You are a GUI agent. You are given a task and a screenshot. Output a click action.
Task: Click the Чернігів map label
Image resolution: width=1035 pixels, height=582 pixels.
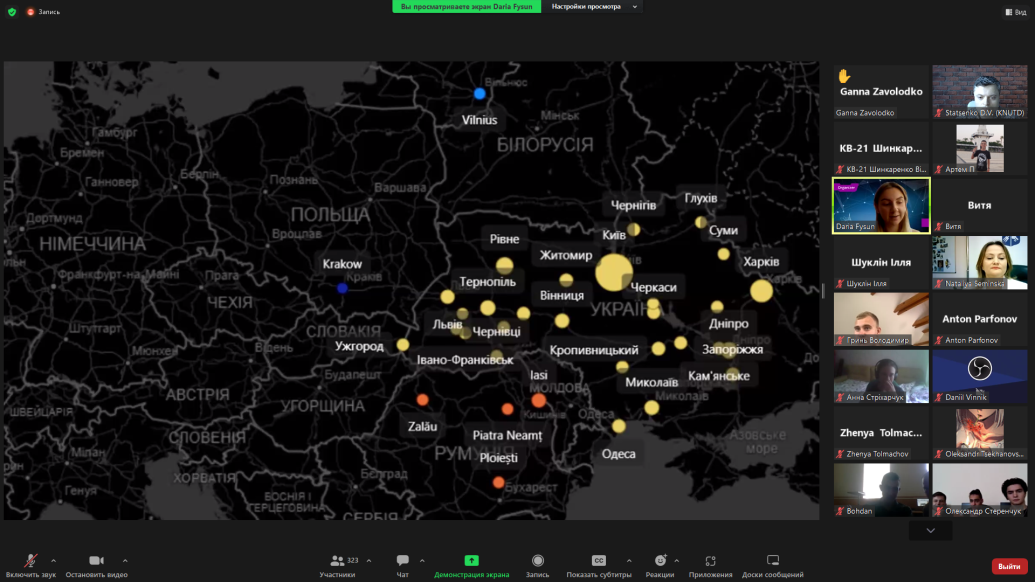tap(633, 205)
